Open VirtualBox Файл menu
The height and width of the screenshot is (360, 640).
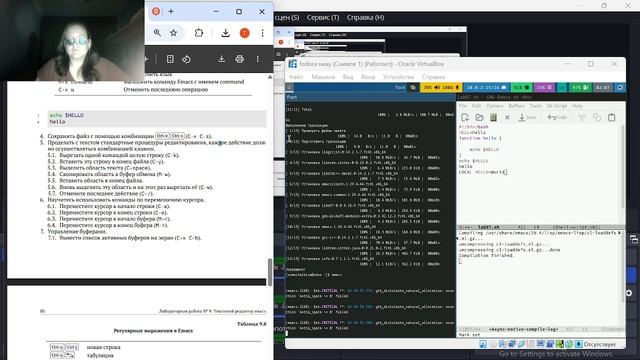point(296,77)
